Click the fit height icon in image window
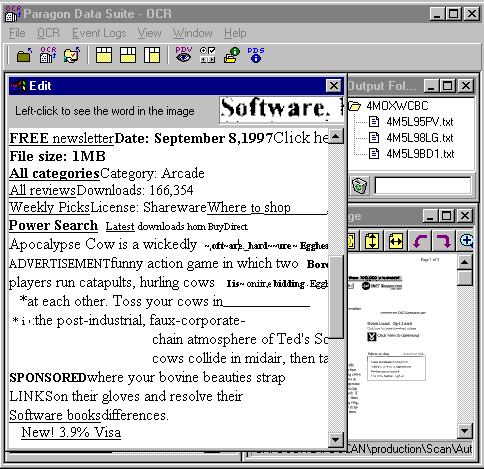The width and height of the screenshot is (484, 469). (371, 240)
